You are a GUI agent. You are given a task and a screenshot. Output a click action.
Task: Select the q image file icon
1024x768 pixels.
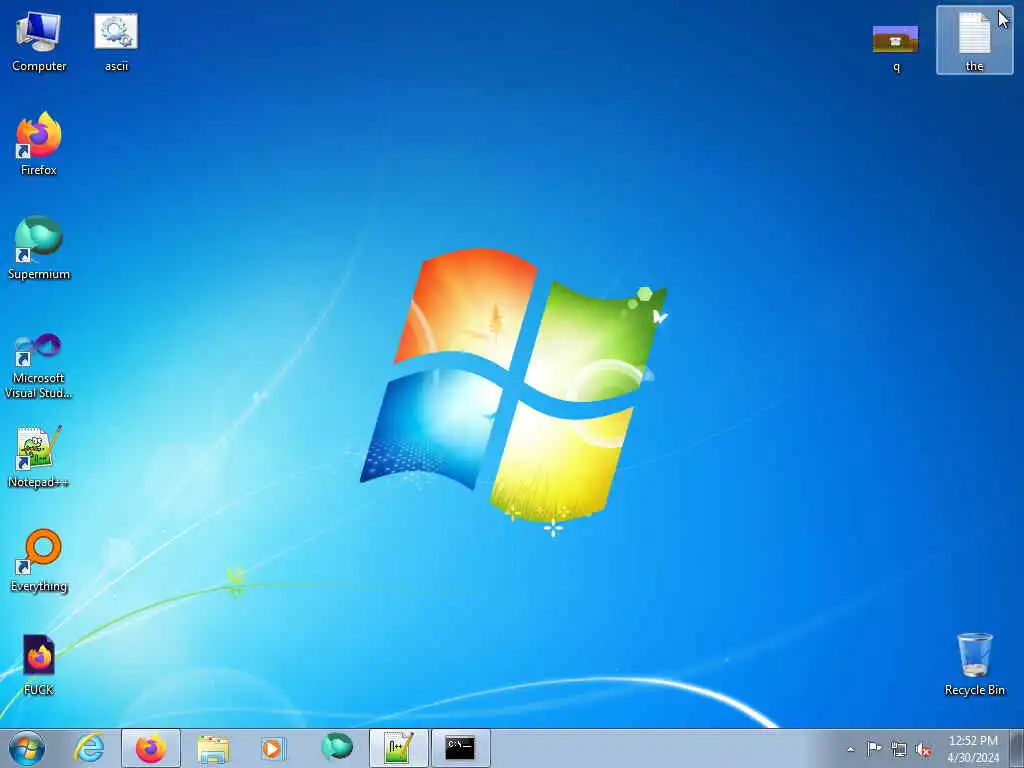[896, 47]
